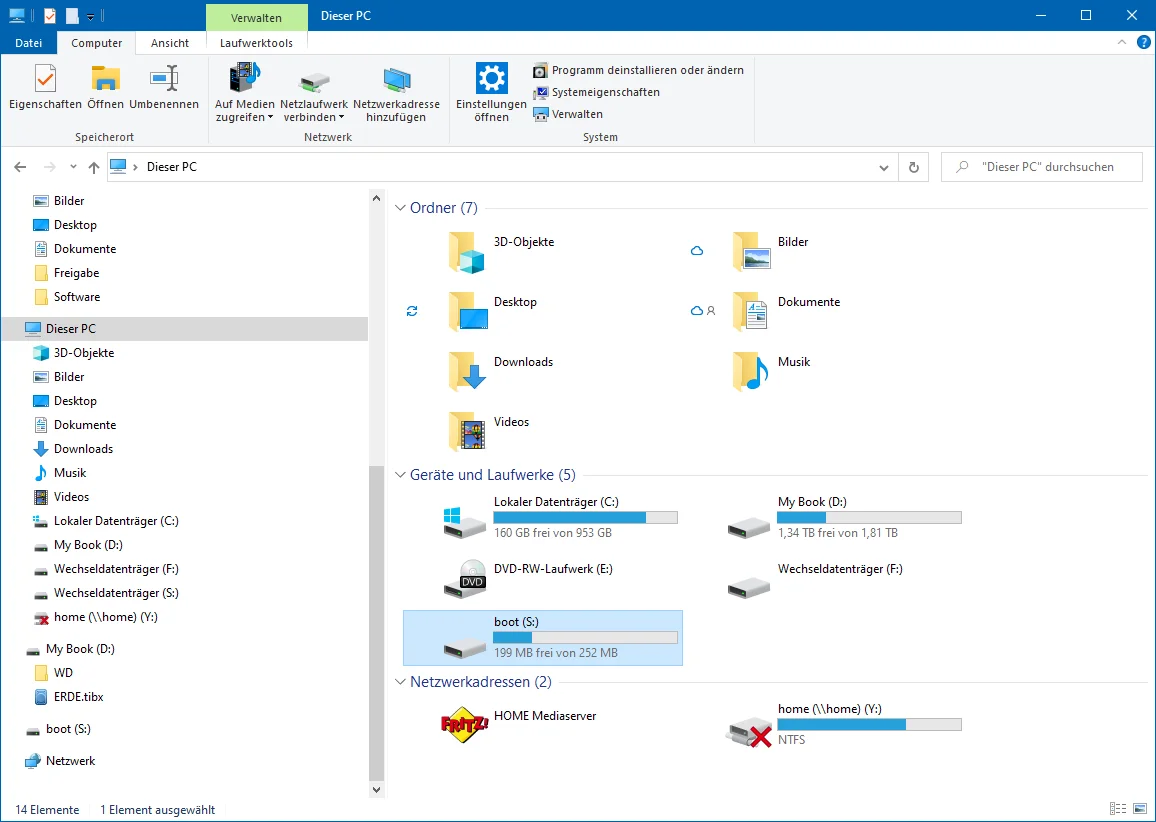Collapse the Geräte und Laufwerke group

(399, 475)
